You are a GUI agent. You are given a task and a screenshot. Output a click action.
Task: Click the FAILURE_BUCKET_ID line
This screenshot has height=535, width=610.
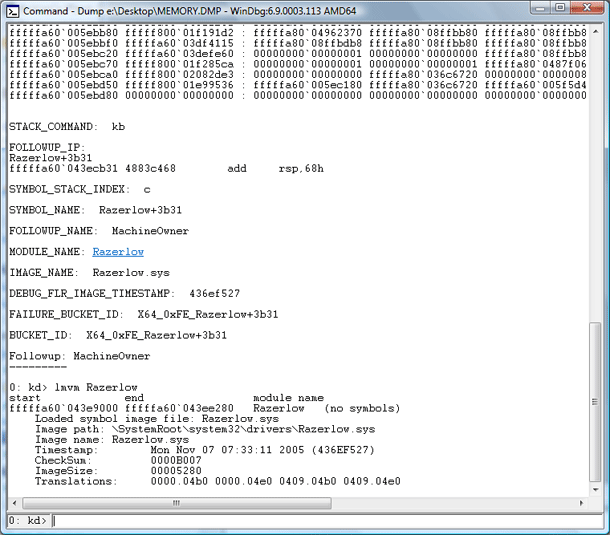[144, 314]
